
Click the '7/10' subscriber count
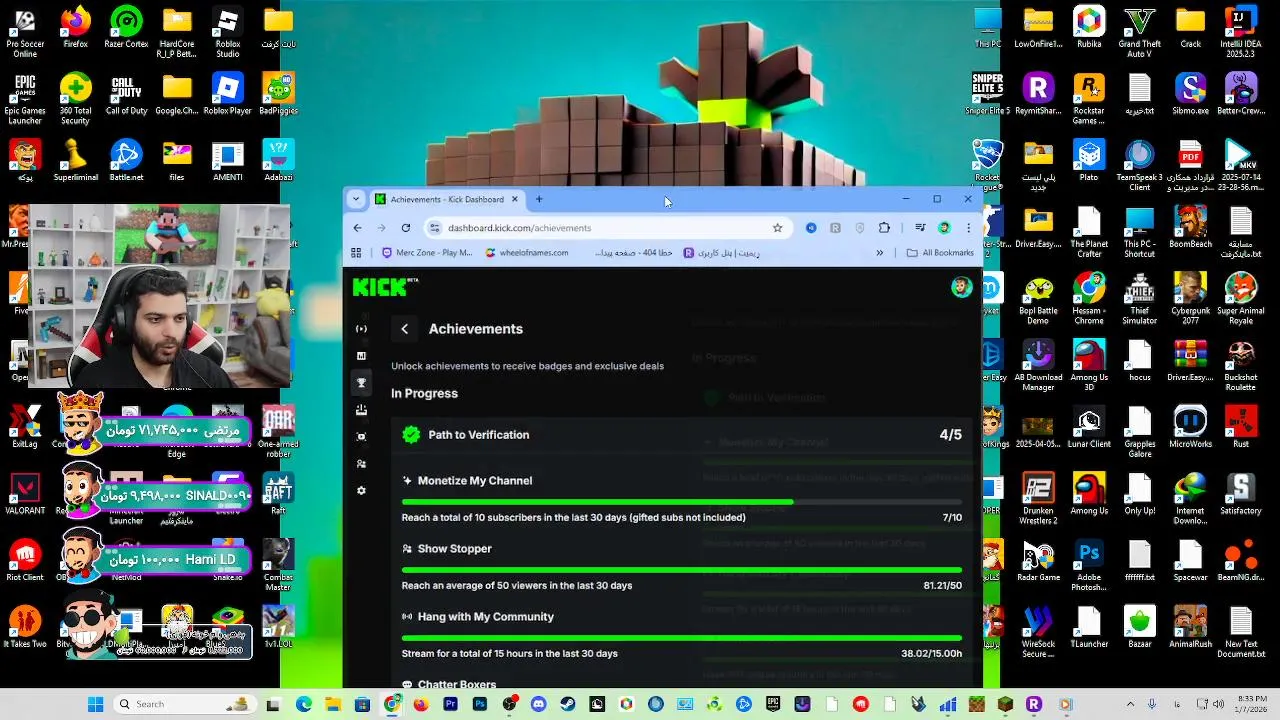tap(952, 518)
